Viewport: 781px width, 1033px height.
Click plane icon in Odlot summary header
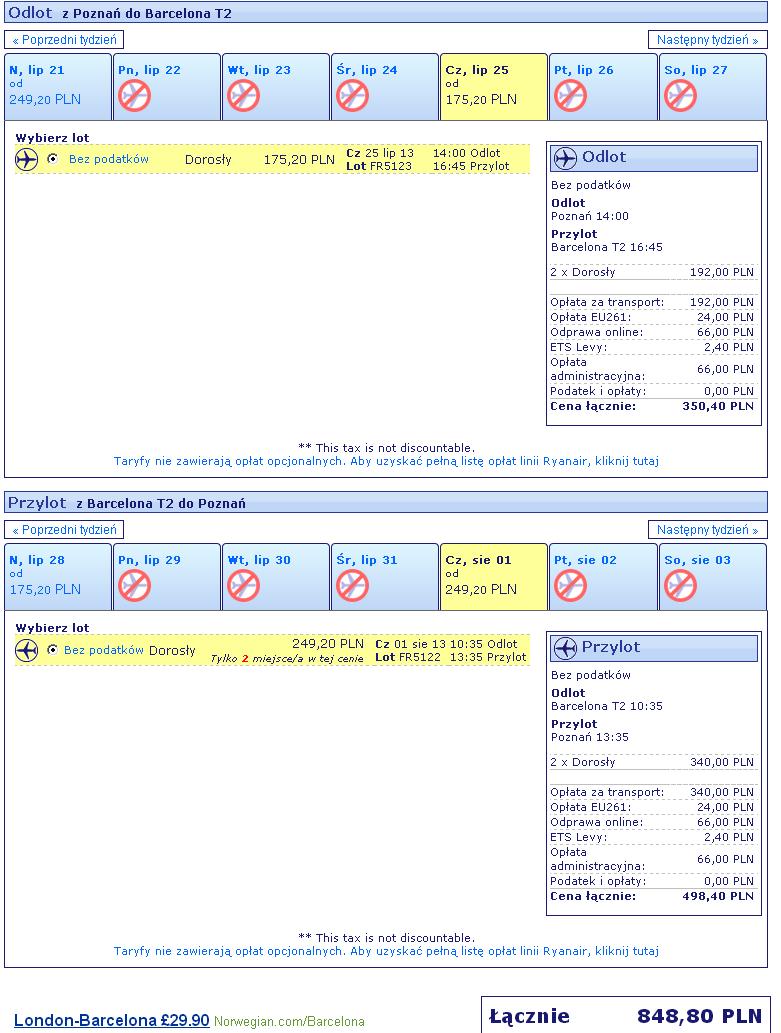click(x=565, y=158)
